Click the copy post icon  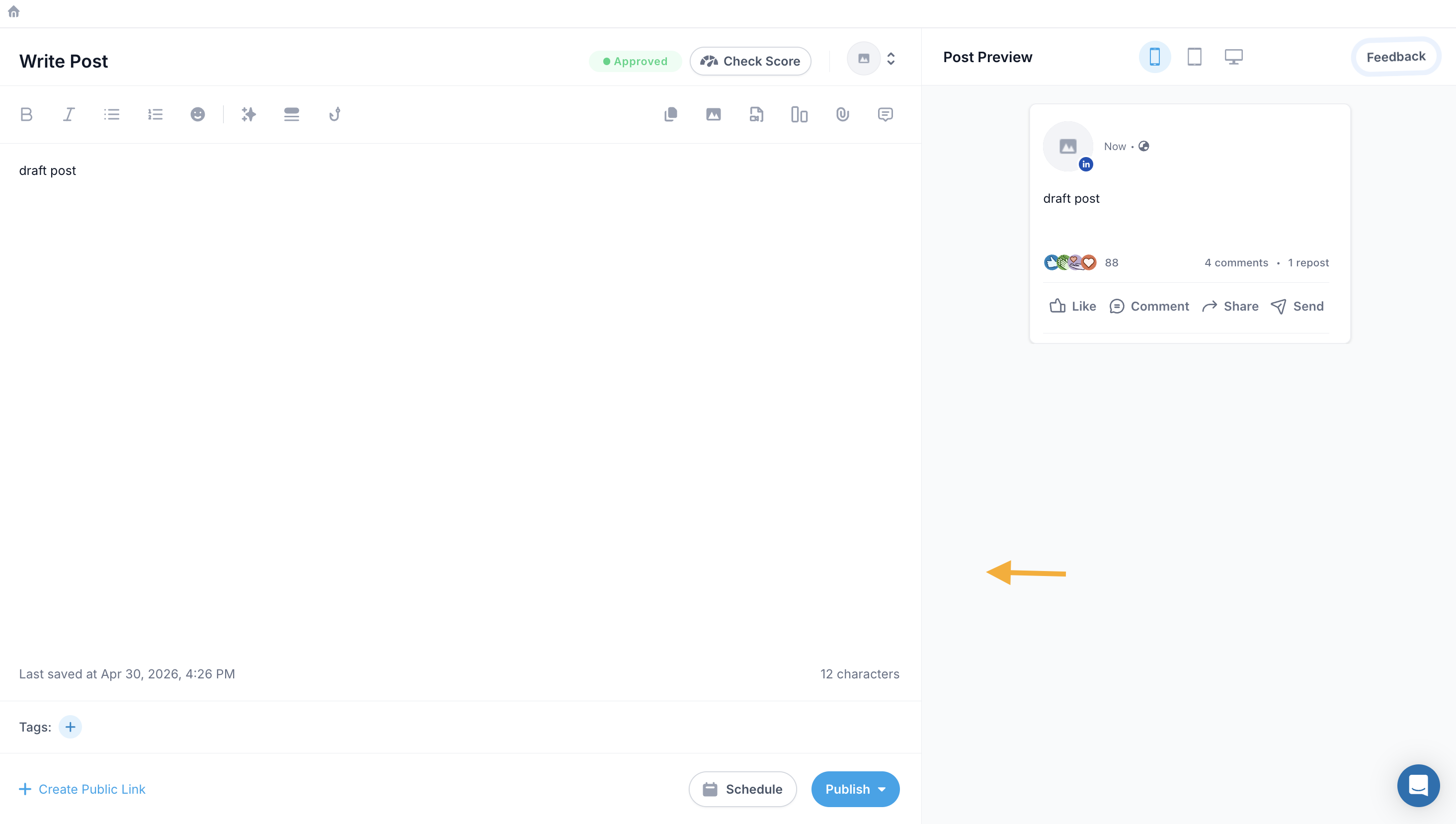670,114
